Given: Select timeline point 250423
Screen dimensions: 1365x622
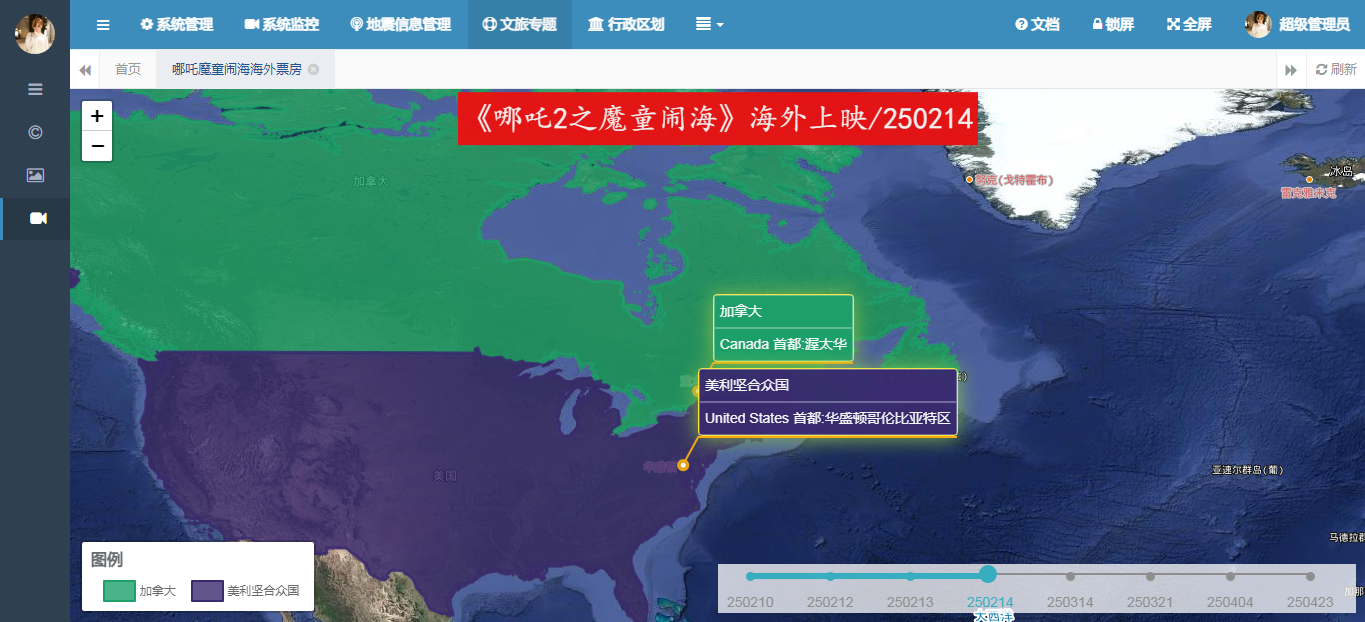Looking at the screenshot, I should pyautogui.click(x=1310, y=576).
